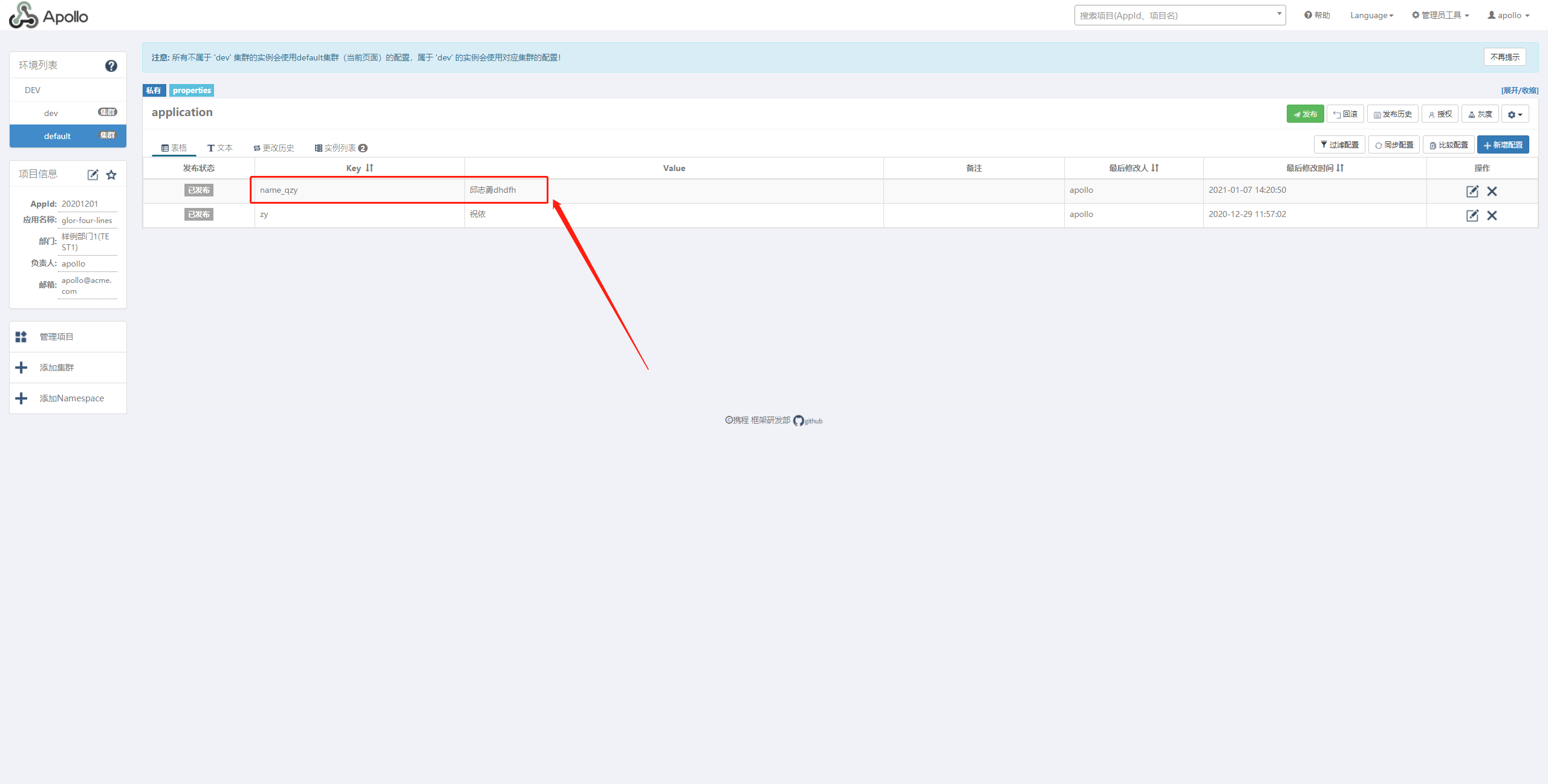Click plus icon for 添加Namespace
The height and width of the screenshot is (784, 1548).
coord(21,398)
